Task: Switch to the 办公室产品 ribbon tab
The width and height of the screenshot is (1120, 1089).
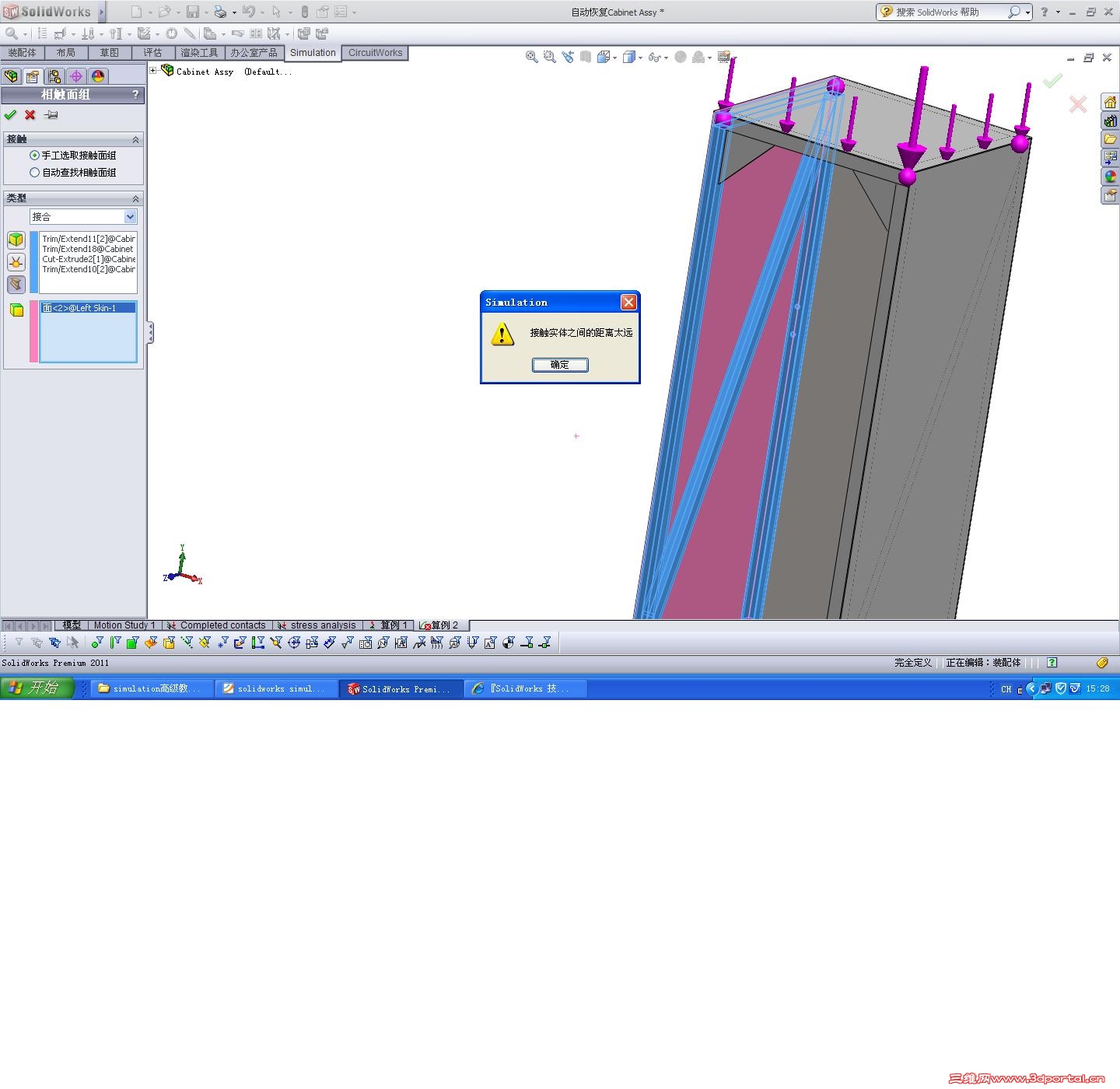Action: point(254,53)
